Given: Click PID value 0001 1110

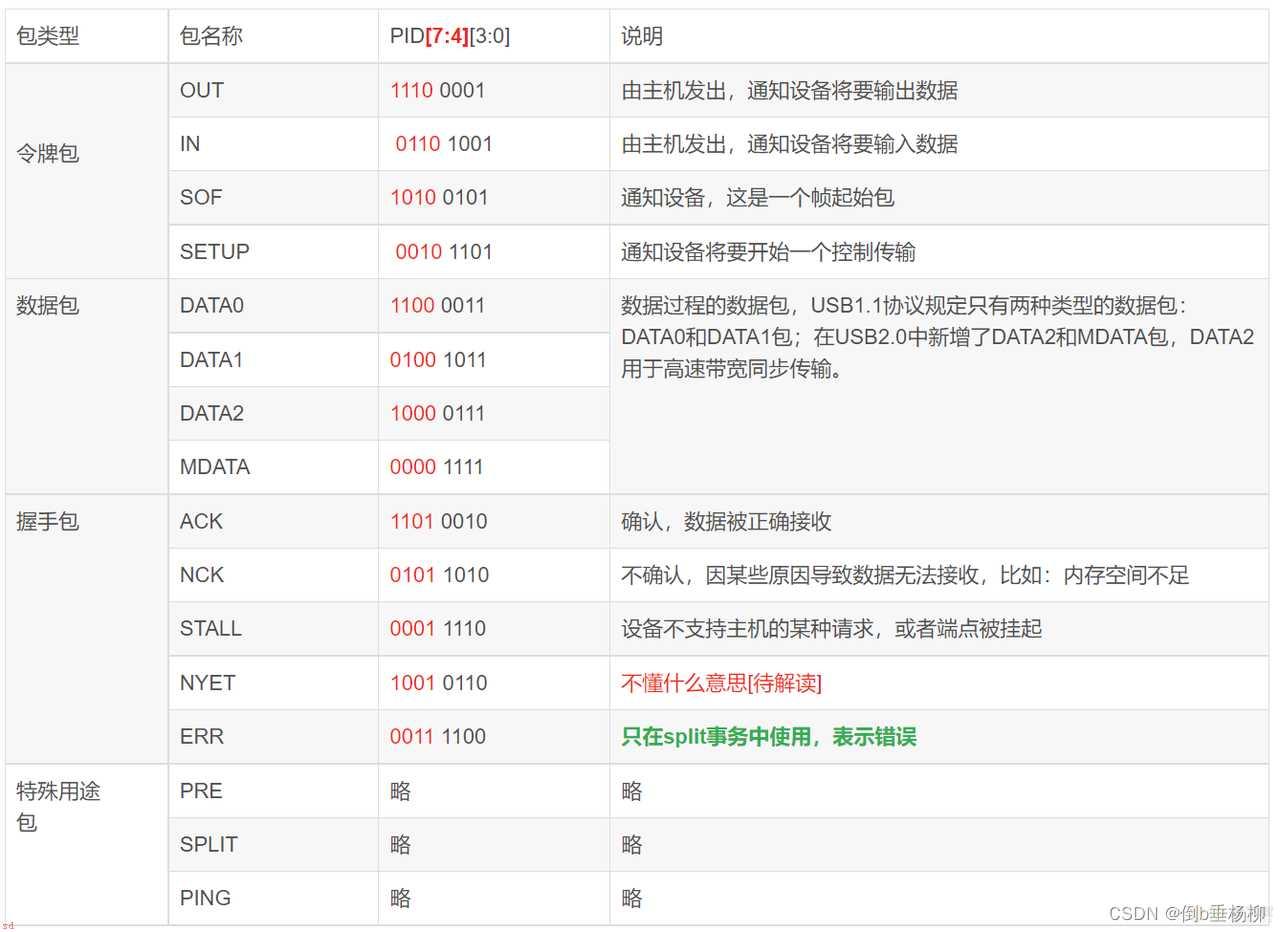Looking at the screenshot, I should coord(438,629).
